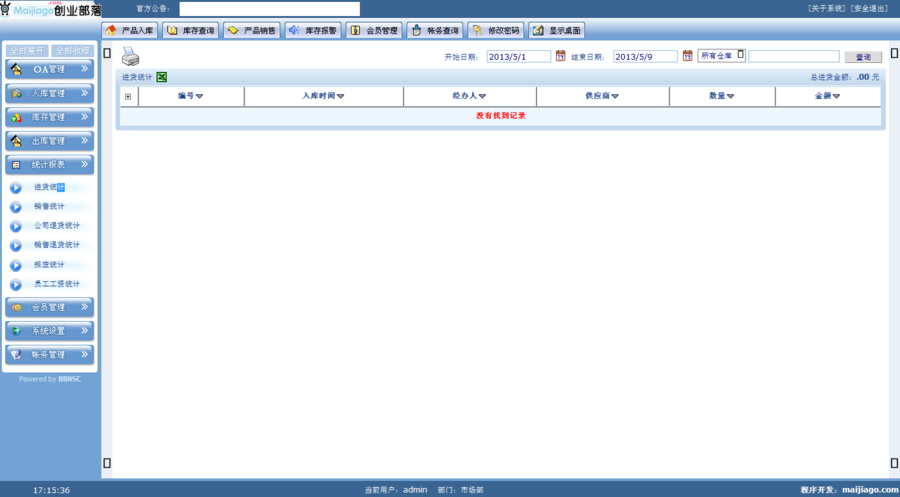Click the icon on 入库管理 sidebar header
This screenshot has height=497, width=900.
[17, 93]
